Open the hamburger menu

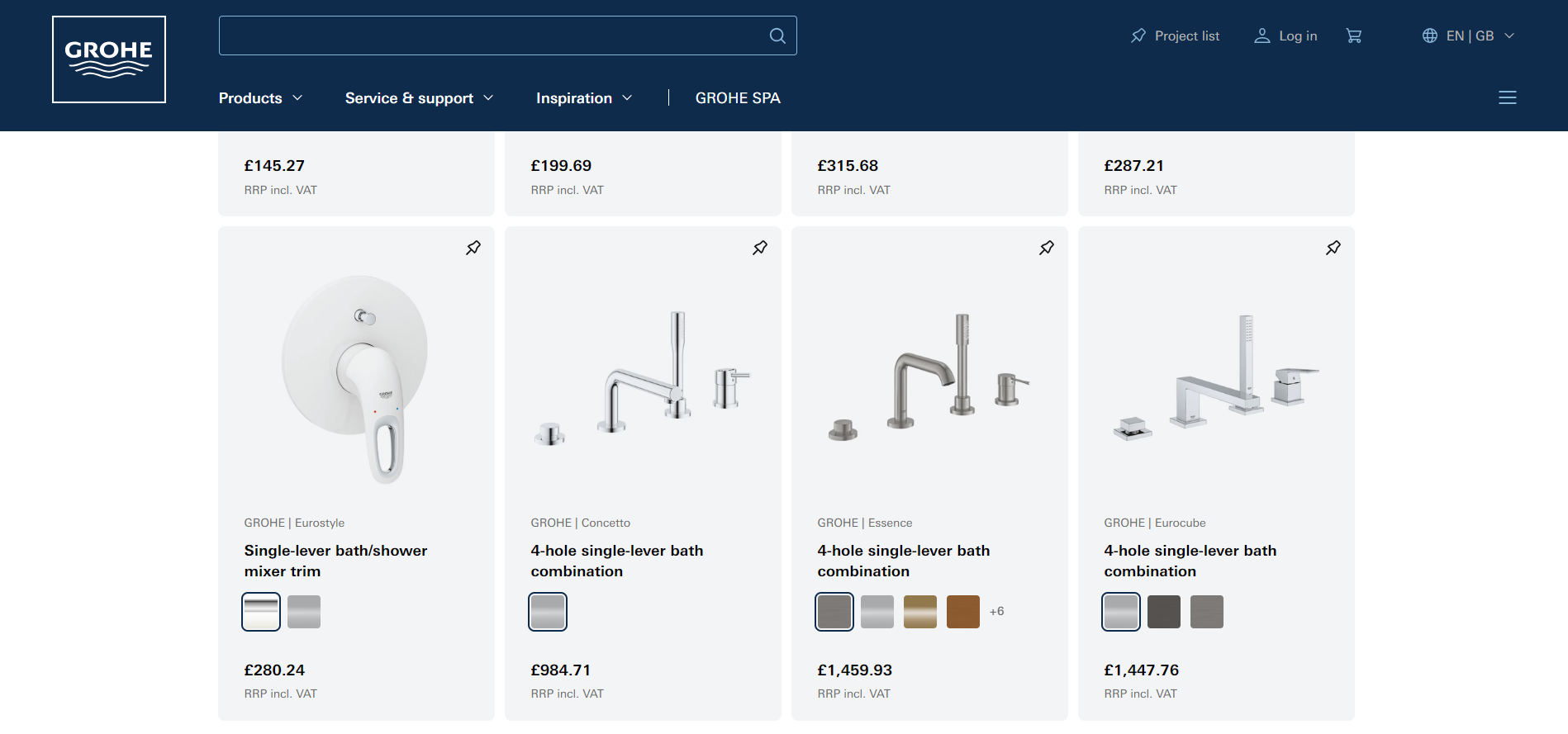pos(1507,97)
